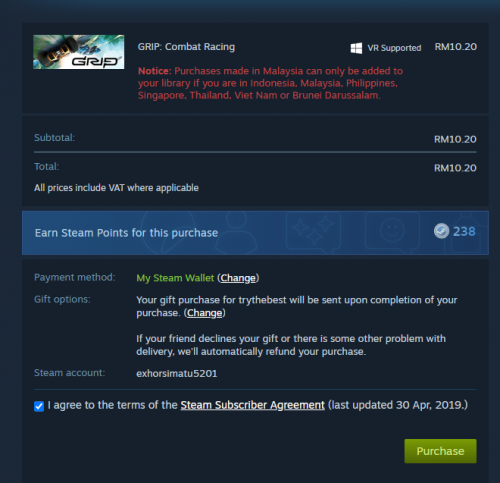Click the My Steam Wallet text
Viewport: 500px width, 483px height.
click(175, 278)
